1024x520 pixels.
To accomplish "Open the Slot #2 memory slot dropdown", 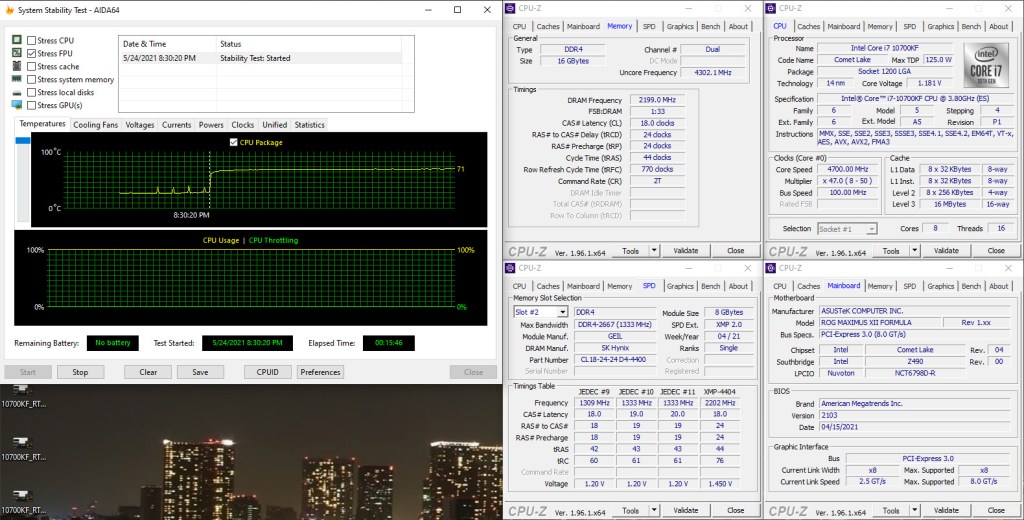I will coord(563,312).
